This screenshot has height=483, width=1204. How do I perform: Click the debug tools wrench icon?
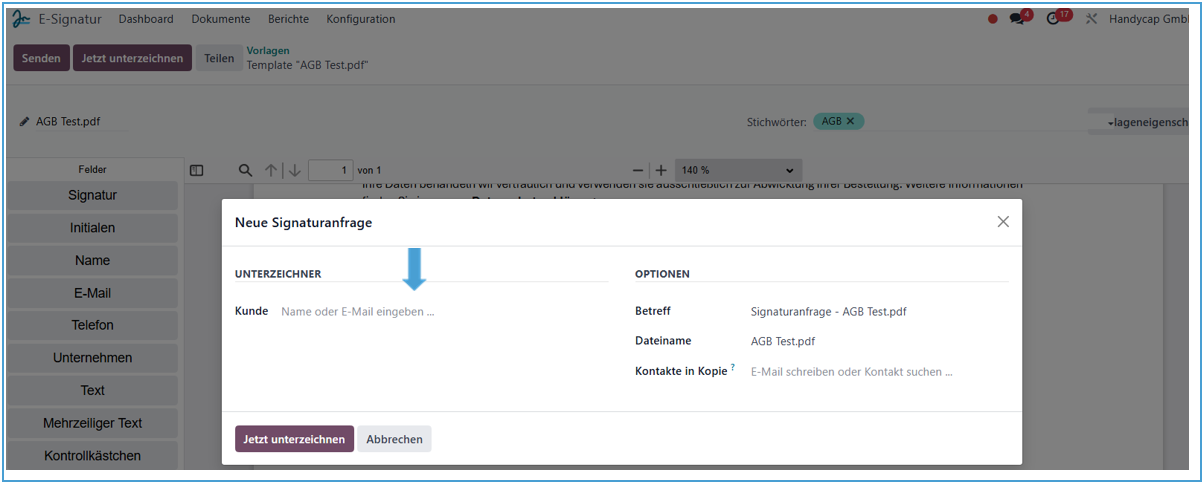(x=1091, y=19)
